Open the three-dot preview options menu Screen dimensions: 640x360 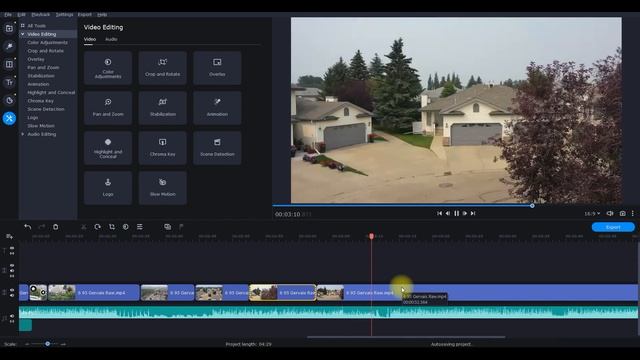[633, 213]
